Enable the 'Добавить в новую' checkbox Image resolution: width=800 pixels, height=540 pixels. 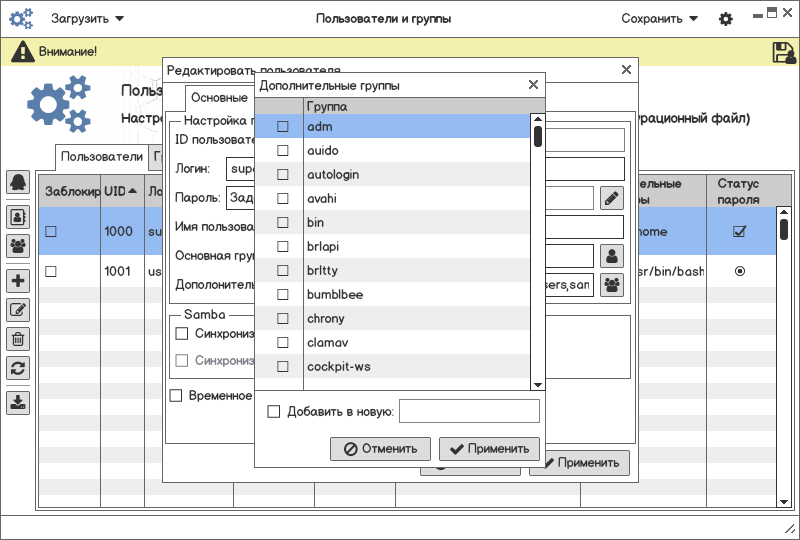(x=274, y=411)
